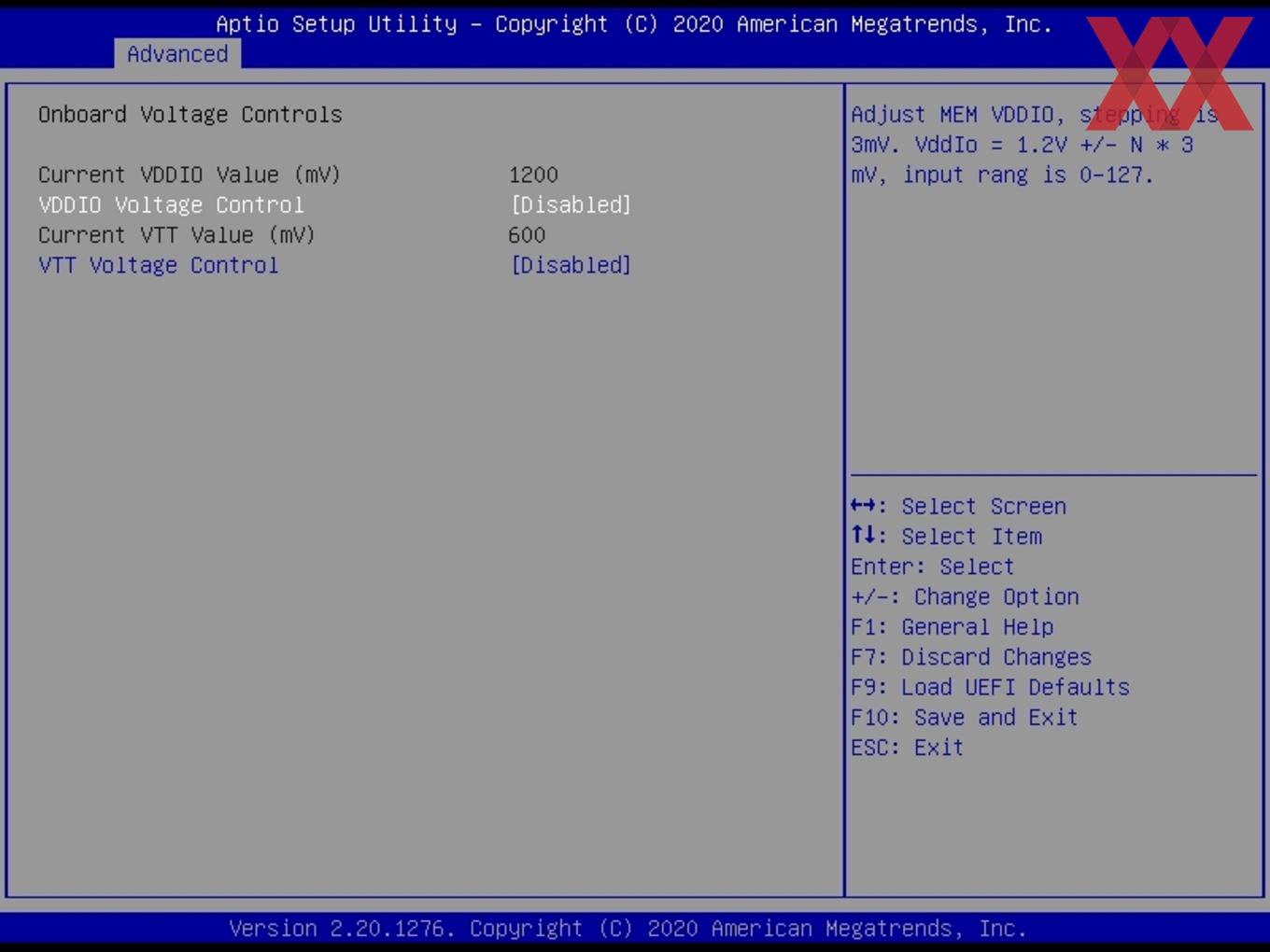Viewport: 1270px width, 952px height.
Task: Select the VTT Voltage Control option
Action: pyautogui.click(x=159, y=265)
